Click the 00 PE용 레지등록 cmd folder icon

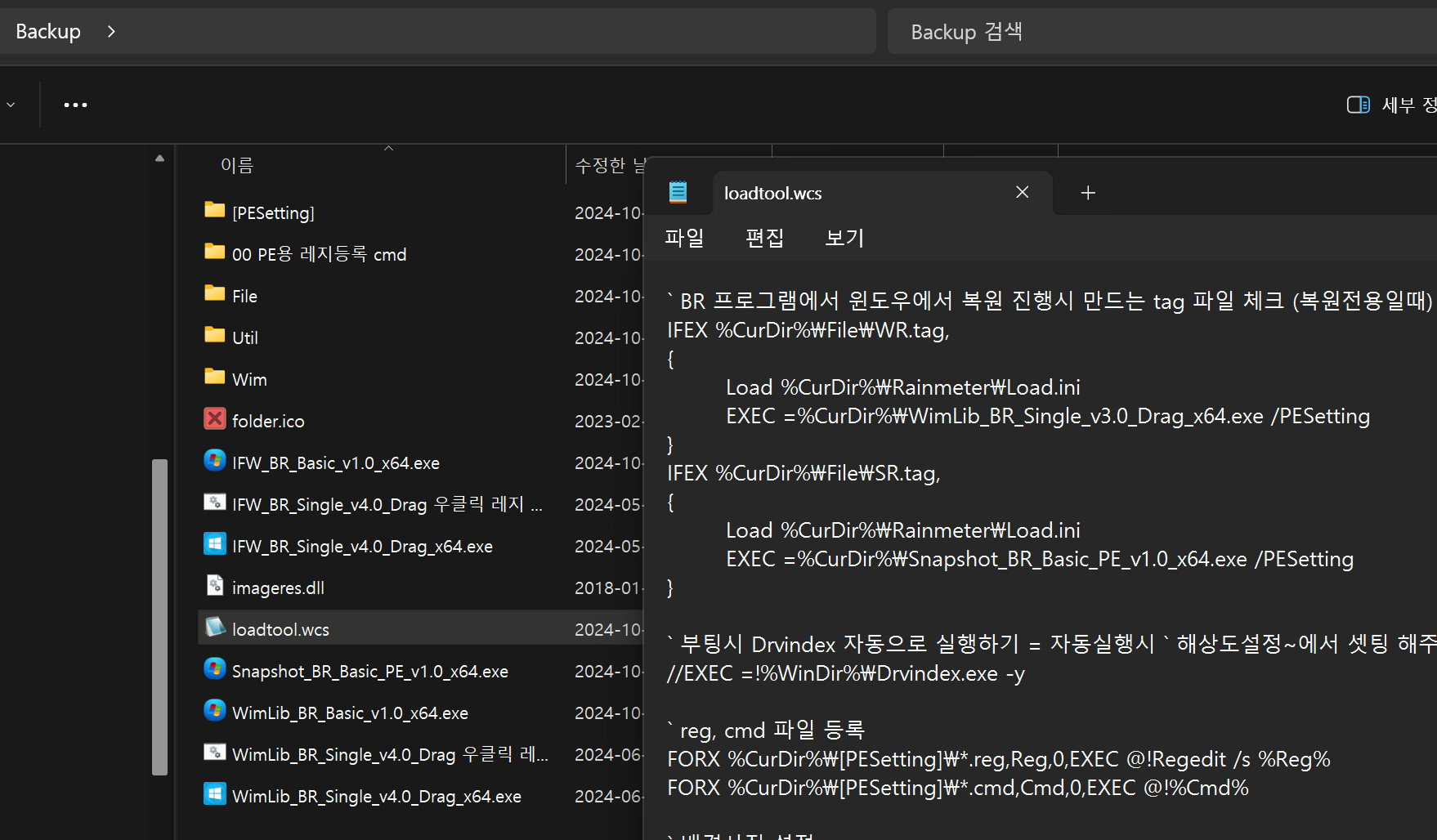[x=214, y=252]
